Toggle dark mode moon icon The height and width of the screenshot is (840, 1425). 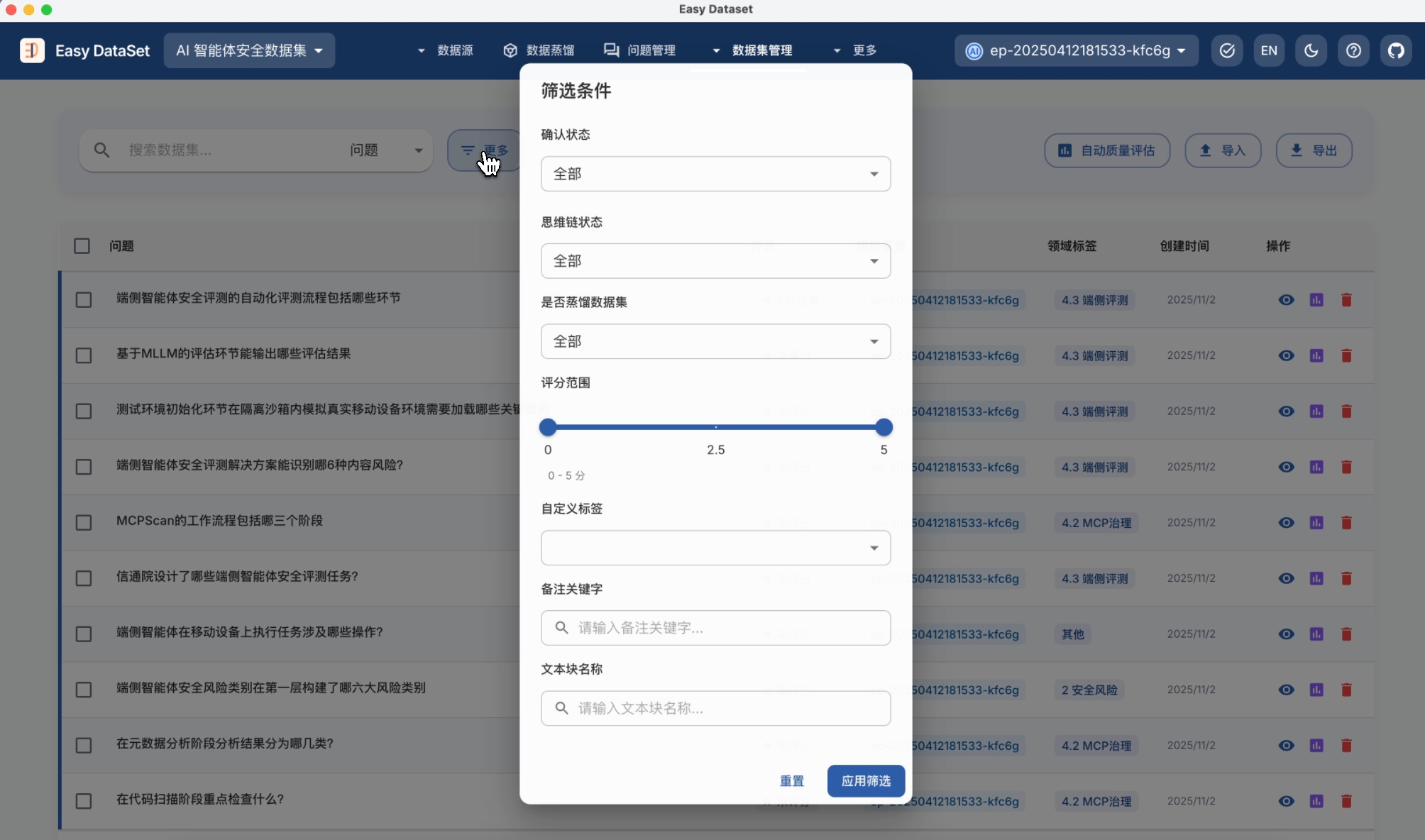pyautogui.click(x=1311, y=50)
